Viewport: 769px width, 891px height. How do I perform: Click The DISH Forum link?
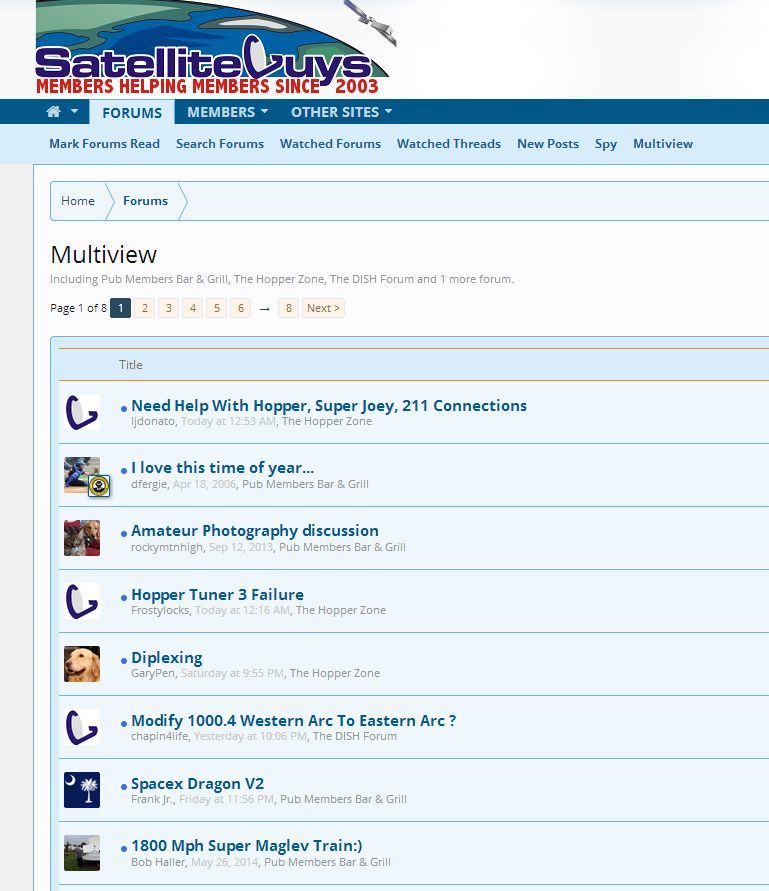pos(355,736)
